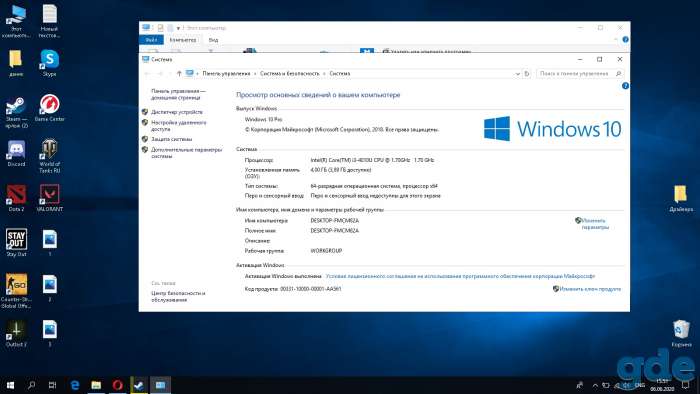This screenshot has height=394, width=700.
Task: Open the Recycle Bin 'Корзина' icon
Action: pyautogui.click(x=681, y=333)
